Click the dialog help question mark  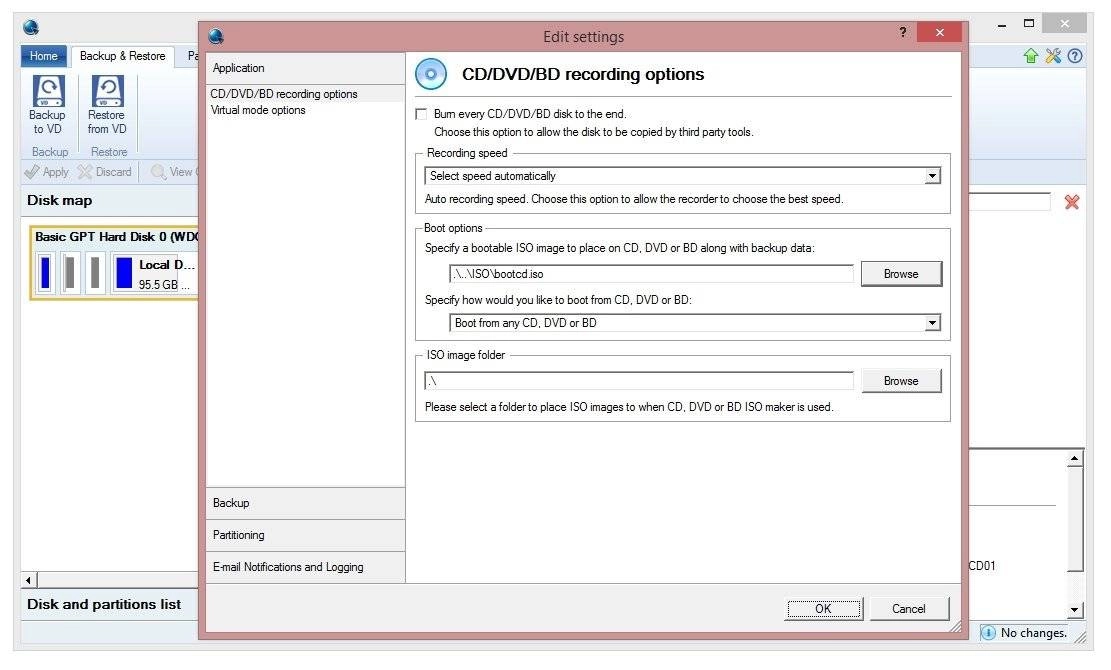click(x=903, y=32)
